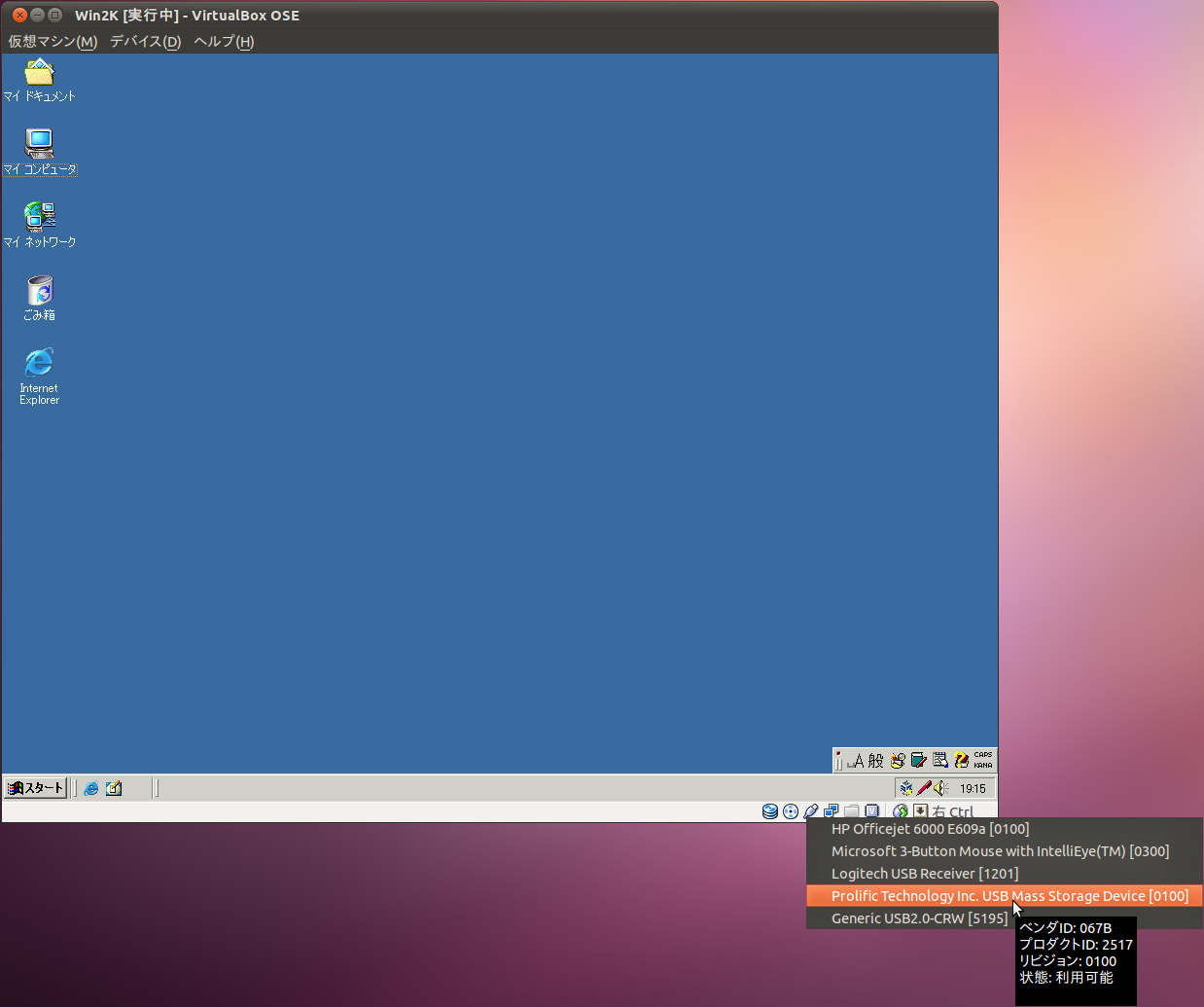Open the デバイス(D) menu
Screen dimensions: 1204x1007
click(145, 41)
